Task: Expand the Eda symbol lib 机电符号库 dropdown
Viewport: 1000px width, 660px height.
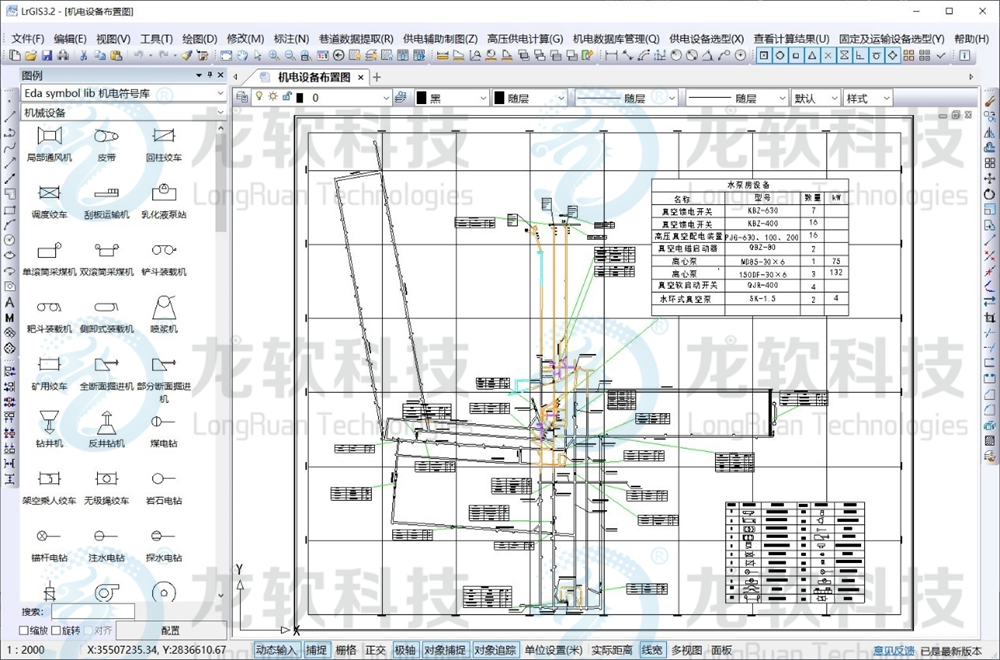Action: point(221,94)
